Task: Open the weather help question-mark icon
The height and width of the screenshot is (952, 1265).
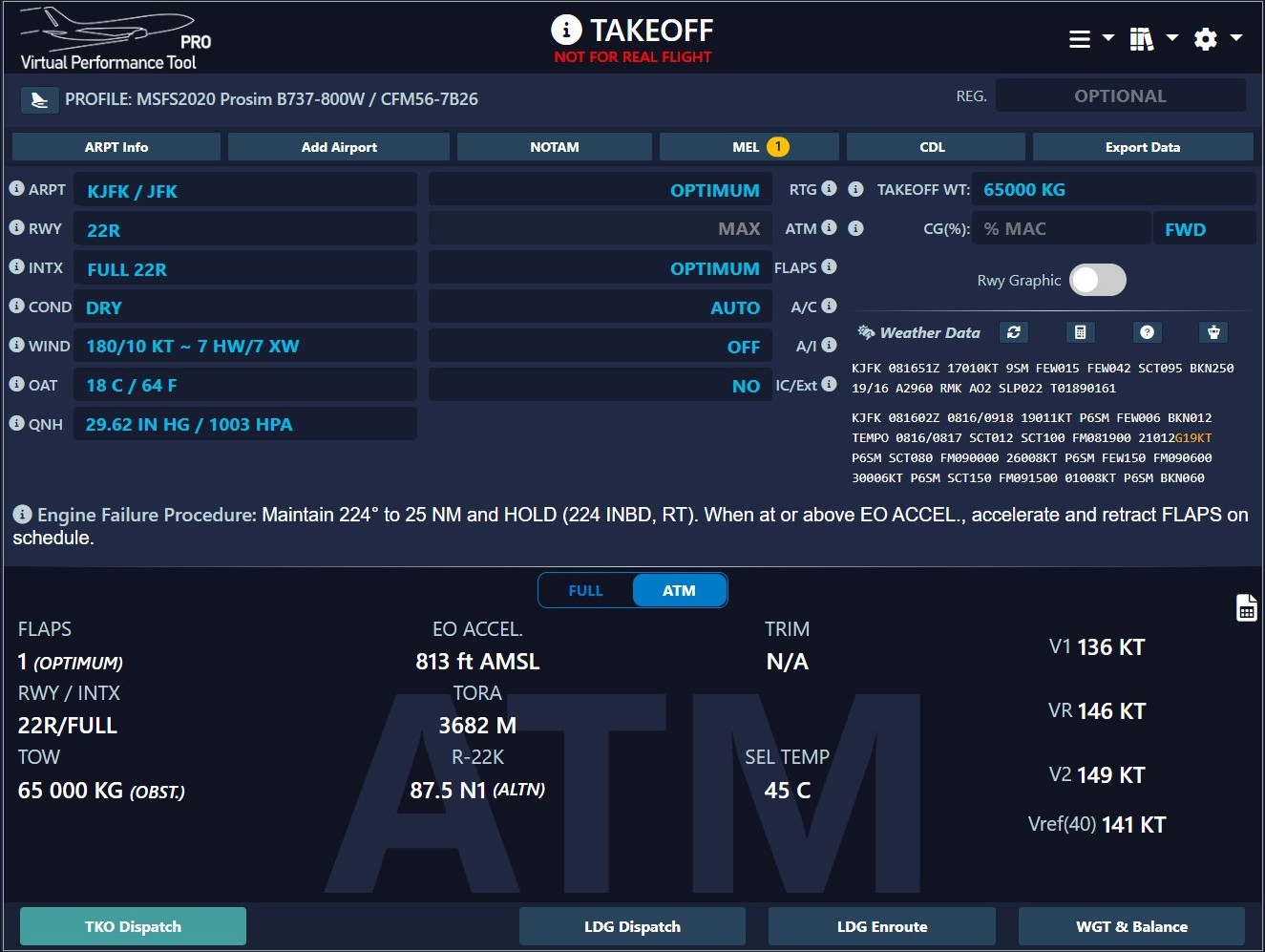Action: click(x=1147, y=332)
